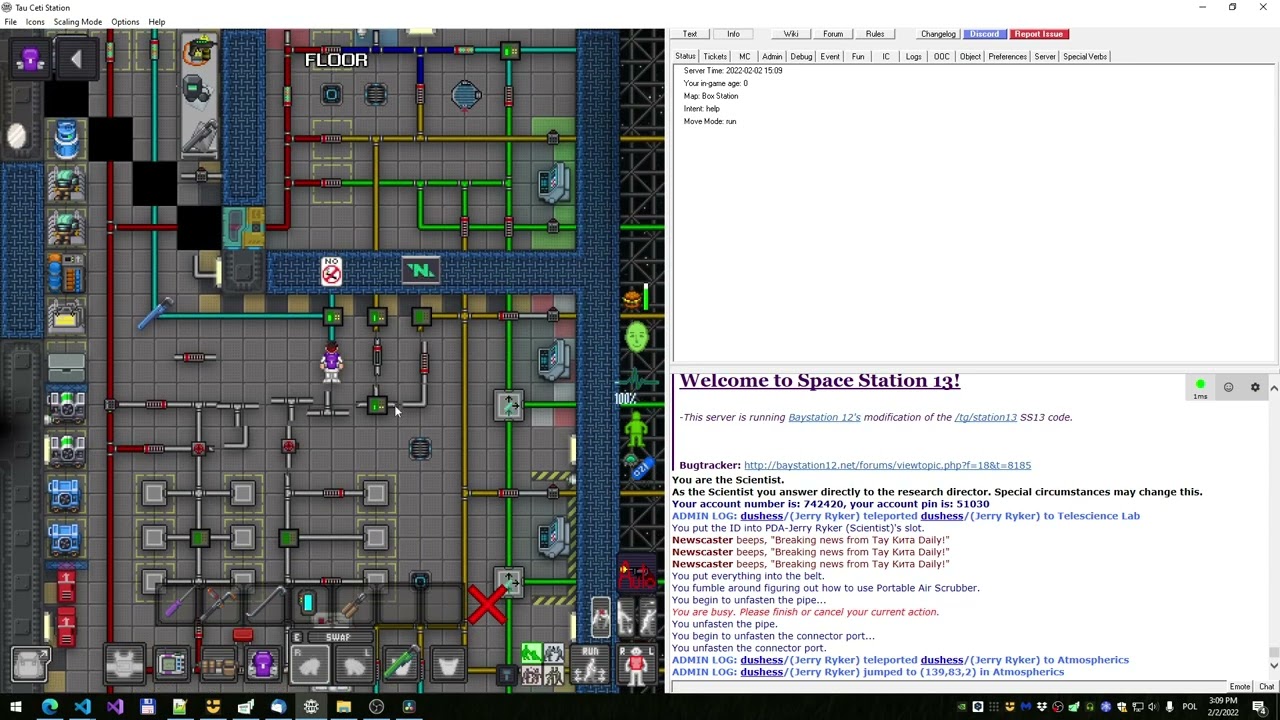Screen dimensions: 1280x720
Task: Click the empty right pocket slot
Action: pyautogui.click(x=447, y=664)
